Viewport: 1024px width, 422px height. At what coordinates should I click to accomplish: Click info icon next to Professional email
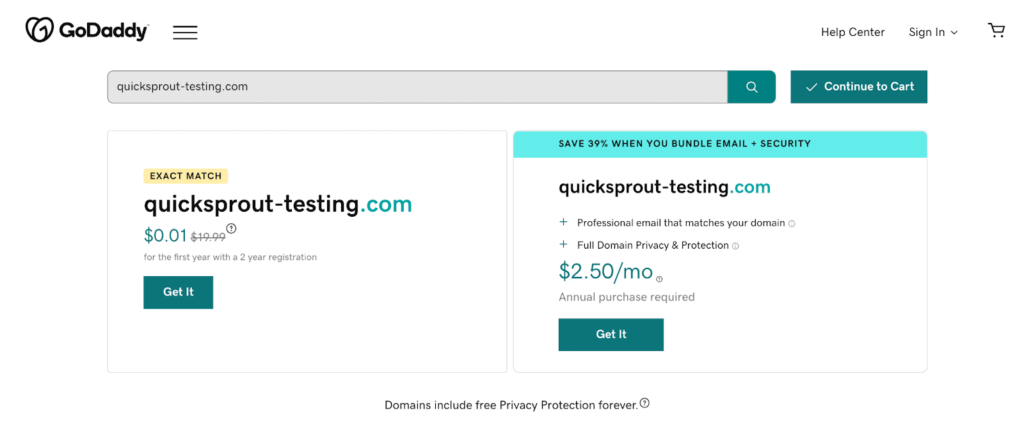click(792, 224)
